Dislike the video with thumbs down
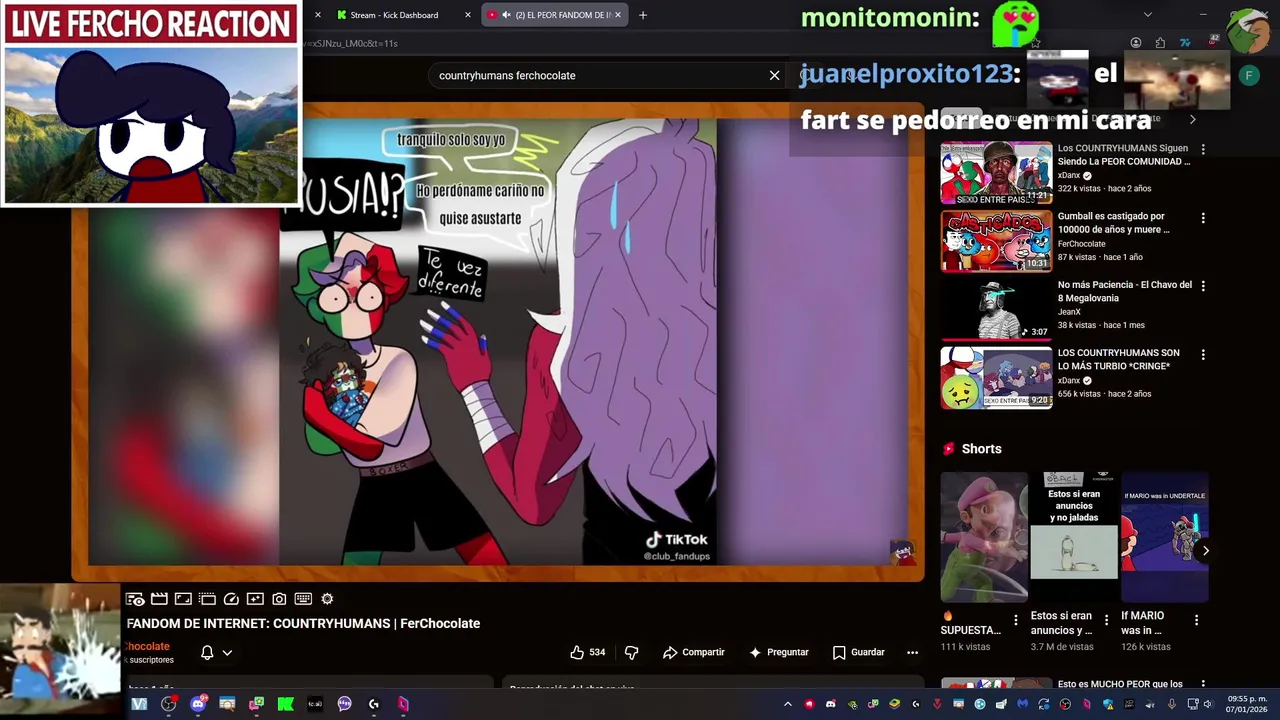This screenshot has height=720, width=1280. pos(631,652)
